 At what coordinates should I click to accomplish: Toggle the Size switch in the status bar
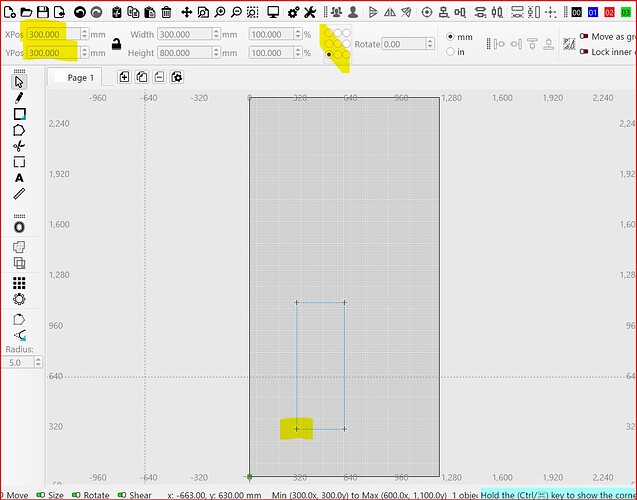41,495
